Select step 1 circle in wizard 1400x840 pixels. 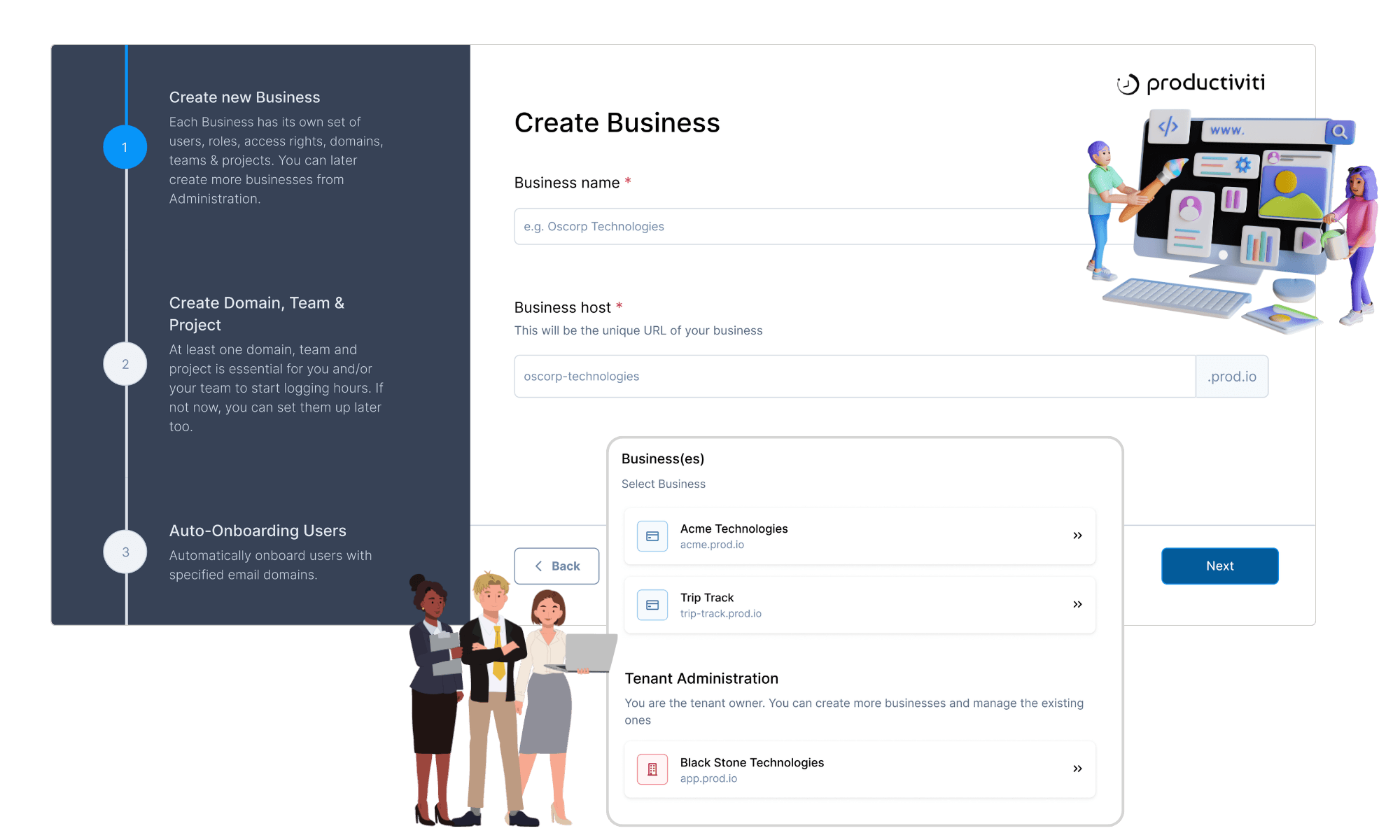125,147
